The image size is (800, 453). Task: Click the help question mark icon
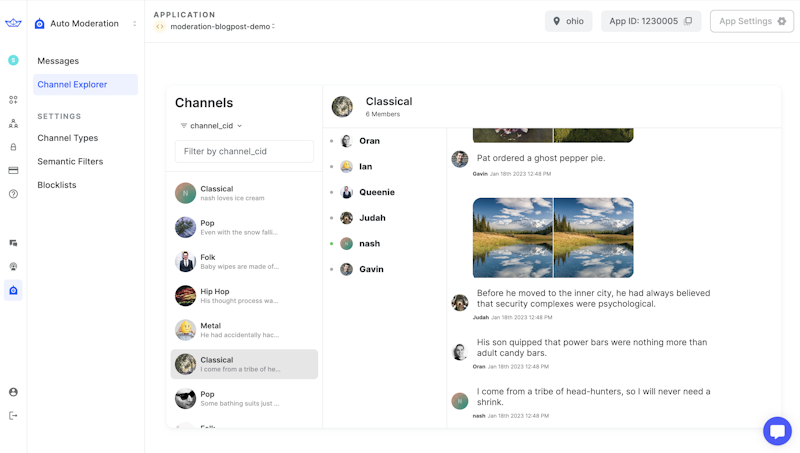click(13, 194)
